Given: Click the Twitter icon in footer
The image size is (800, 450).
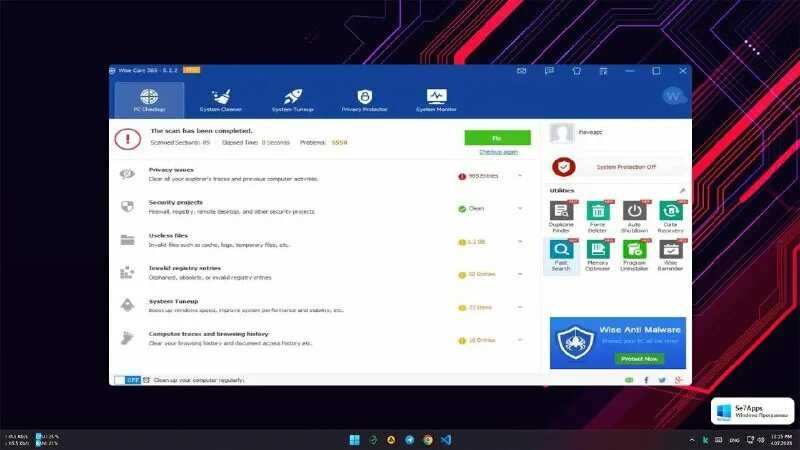Looking at the screenshot, I should 662,380.
